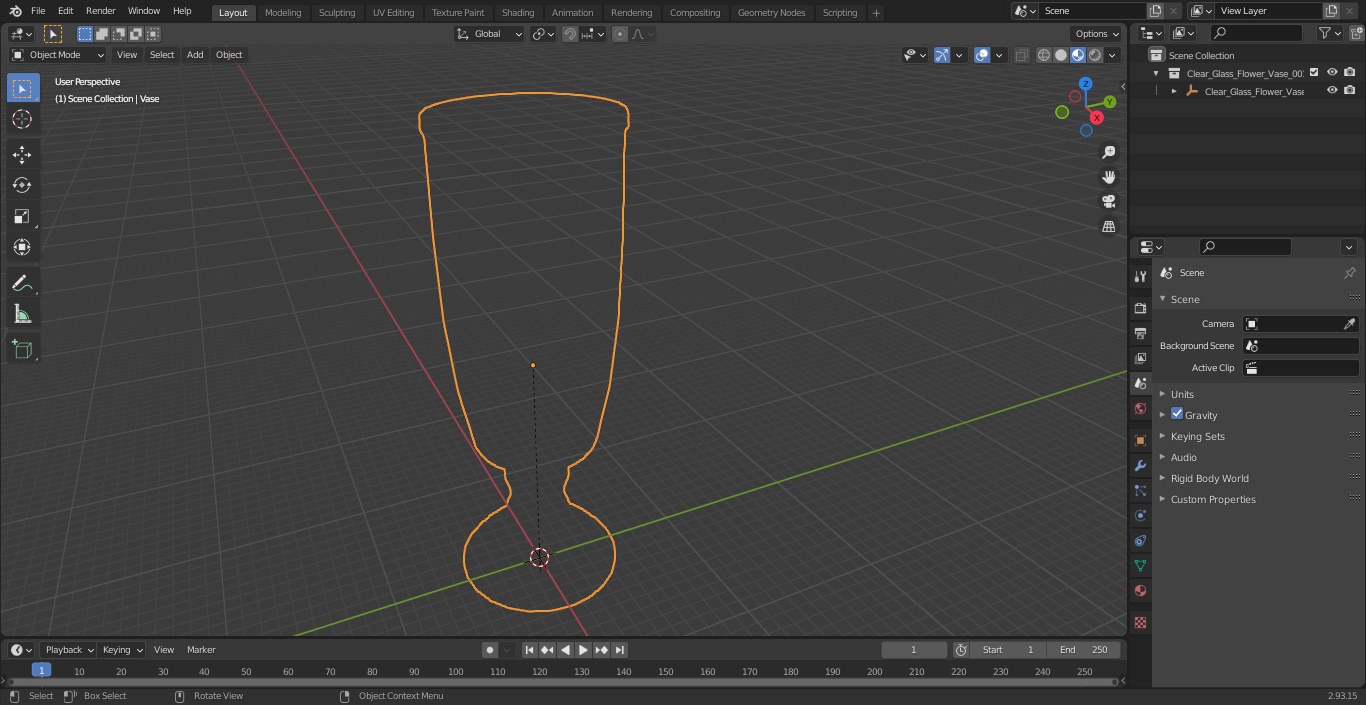Switch to the Modeling workspace tab
The image size is (1366, 705).
point(283,13)
